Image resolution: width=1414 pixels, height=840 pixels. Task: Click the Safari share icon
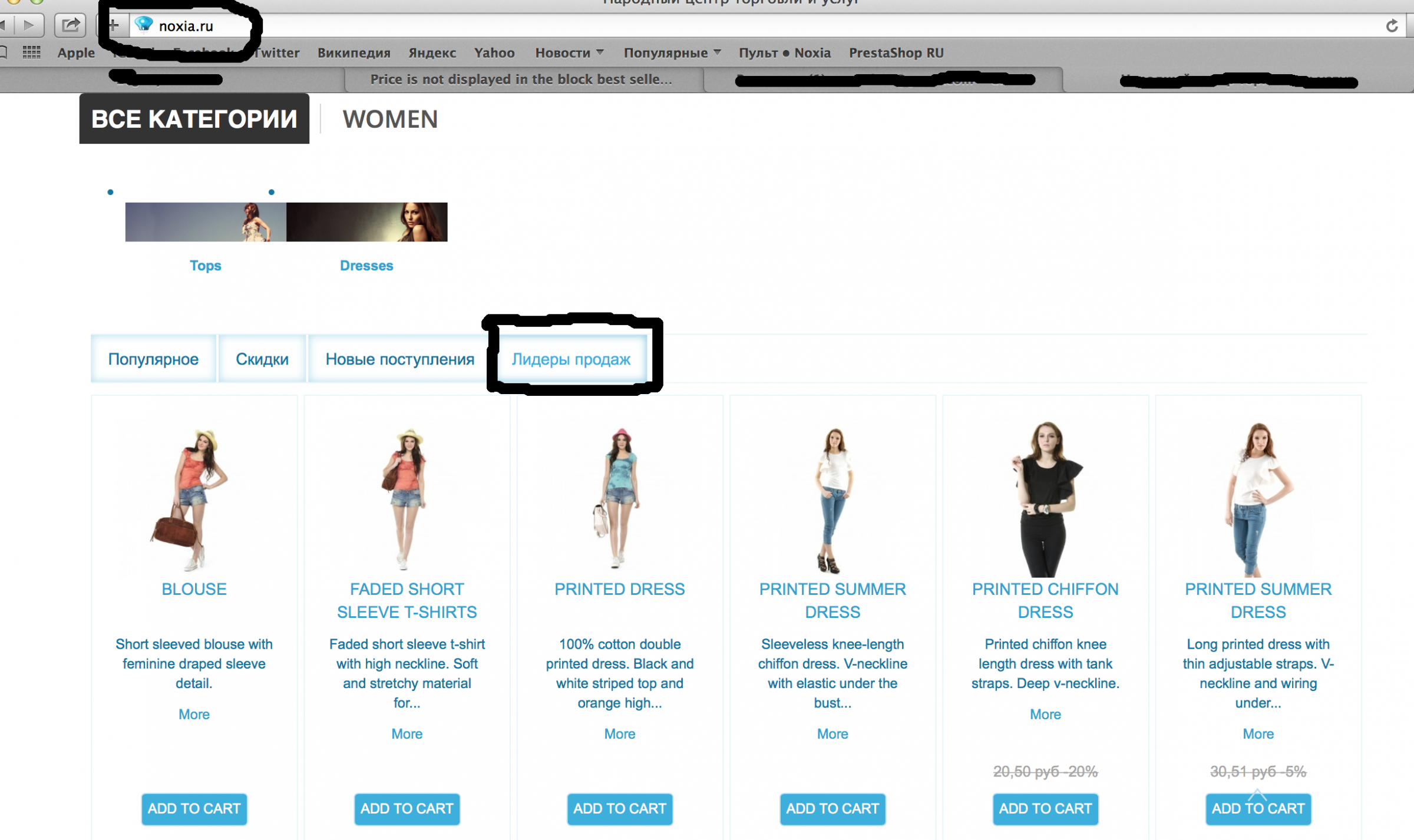pyautogui.click(x=70, y=25)
